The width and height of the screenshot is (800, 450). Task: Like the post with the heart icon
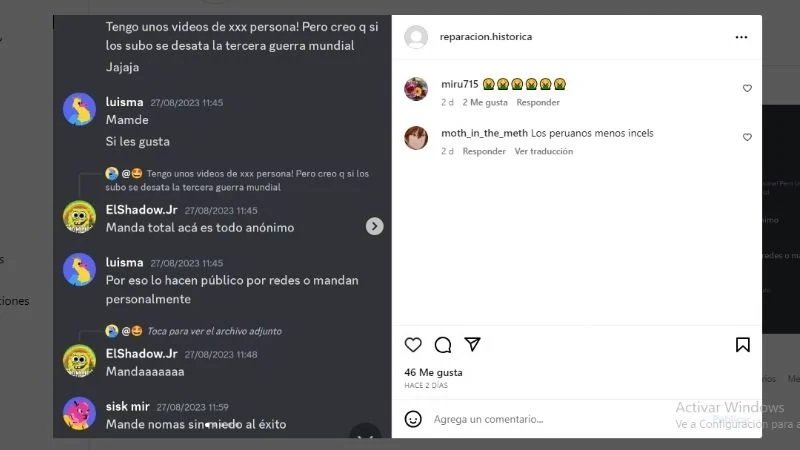tap(413, 345)
